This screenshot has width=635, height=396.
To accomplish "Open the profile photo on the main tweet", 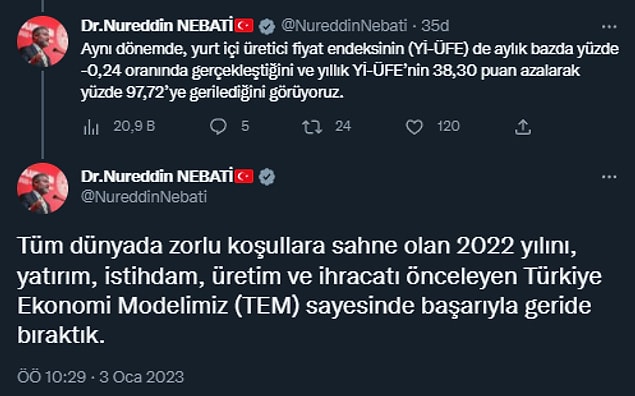I will pos(43,188).
